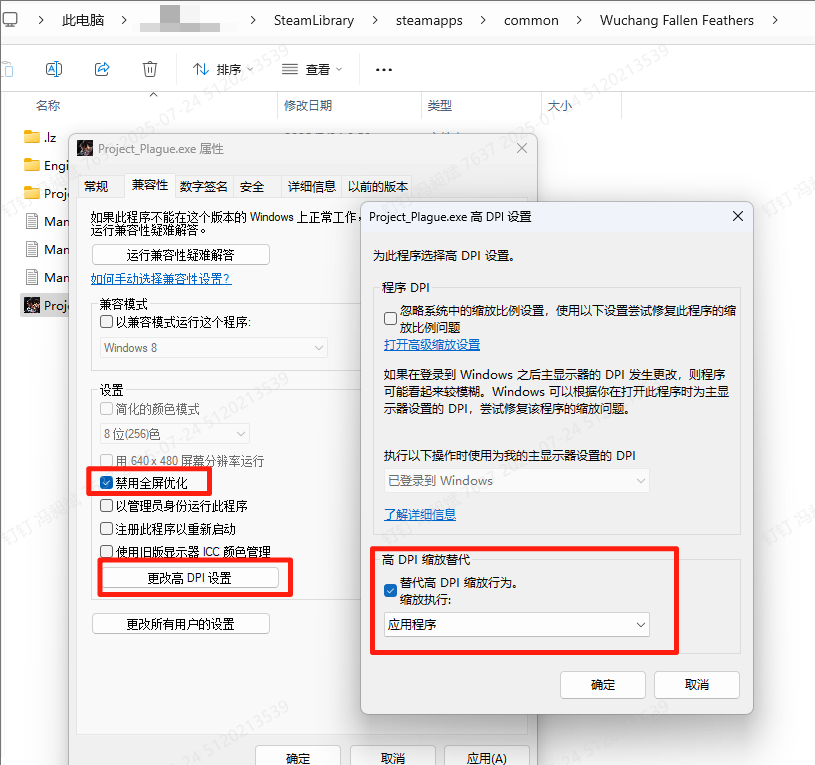The image size is (815, 765).
Task: Toggle 简化的颜色模式 checkbox
Action: click(106, 408)
